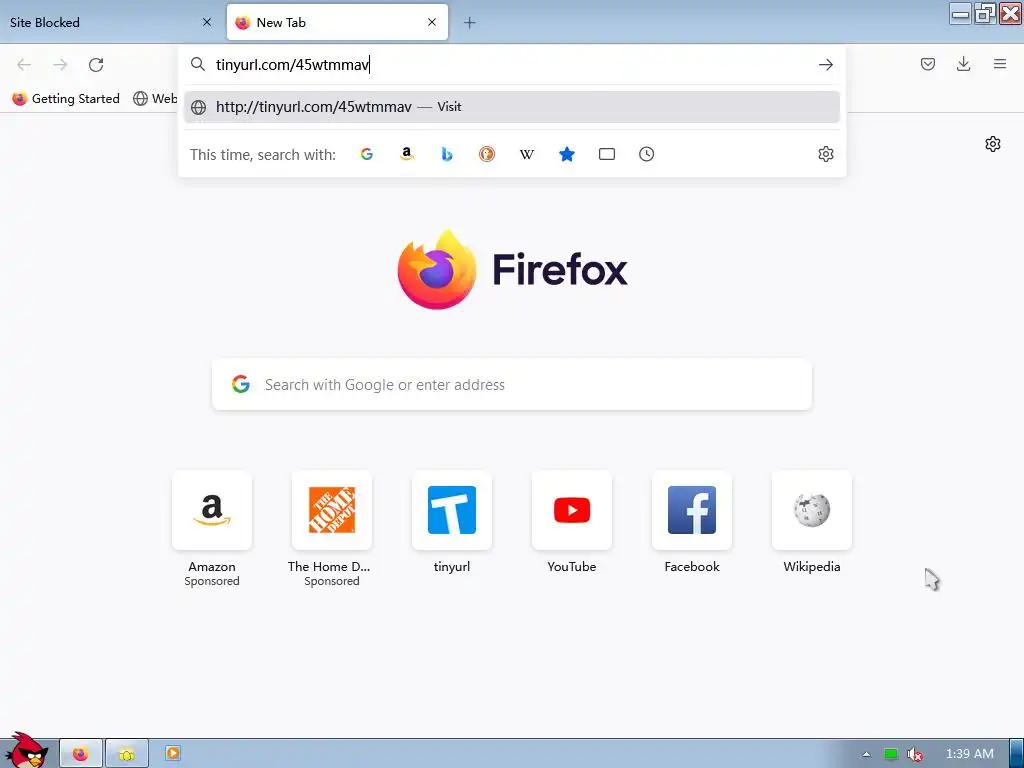Open the Save to Pocket icon

click(927, 64)
